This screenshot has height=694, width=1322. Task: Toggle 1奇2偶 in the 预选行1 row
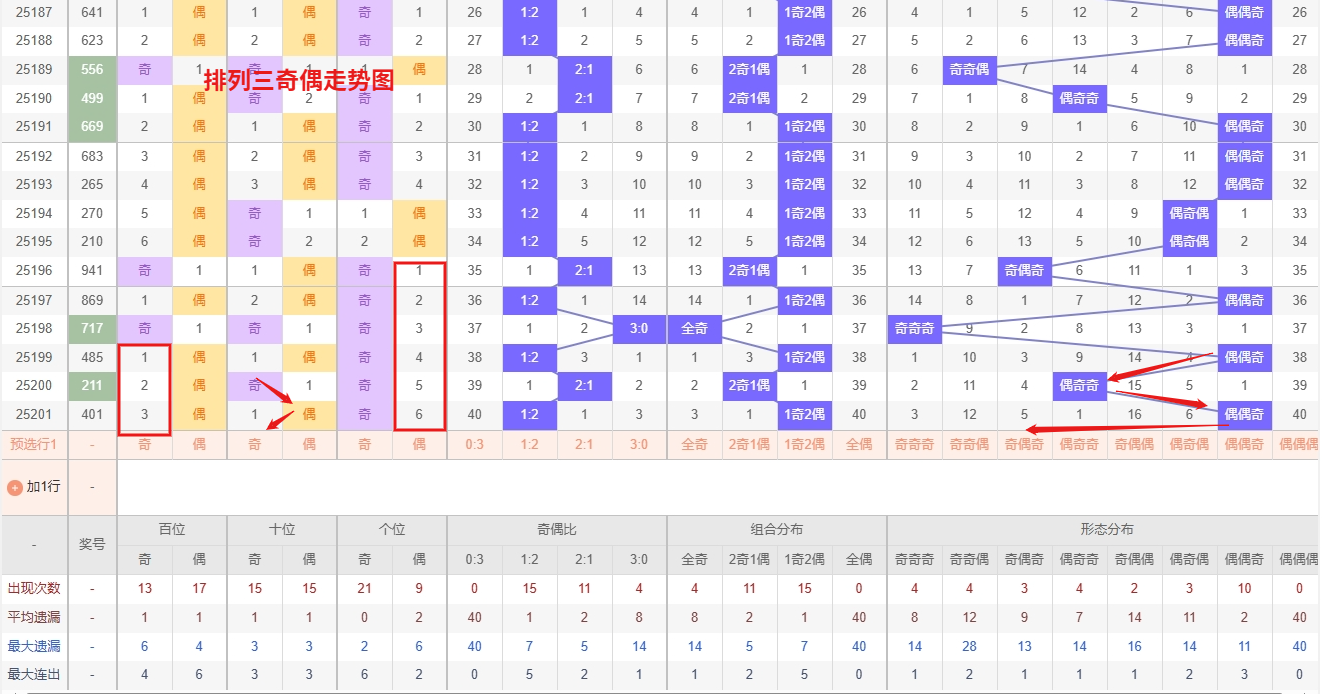click(x=805, y=445)
